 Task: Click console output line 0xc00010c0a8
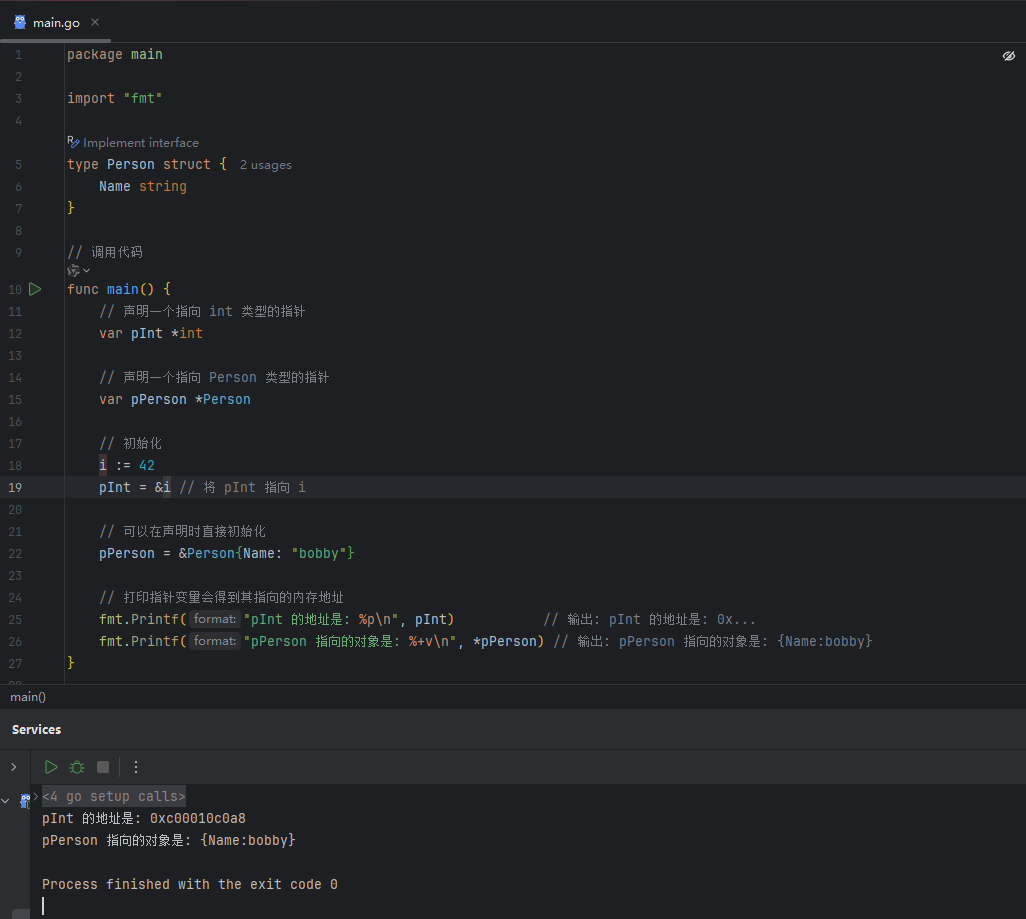(x=144, y=819)
